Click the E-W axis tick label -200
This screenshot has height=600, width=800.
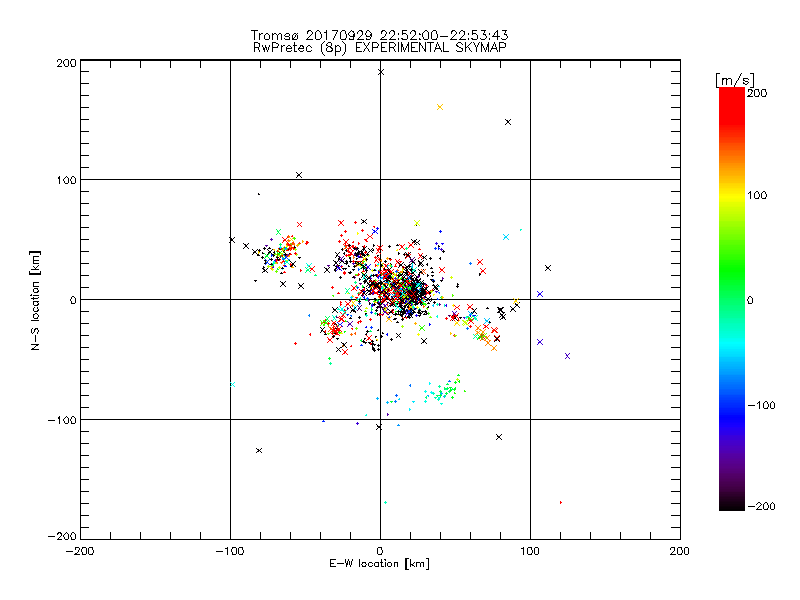pos(80,551)
